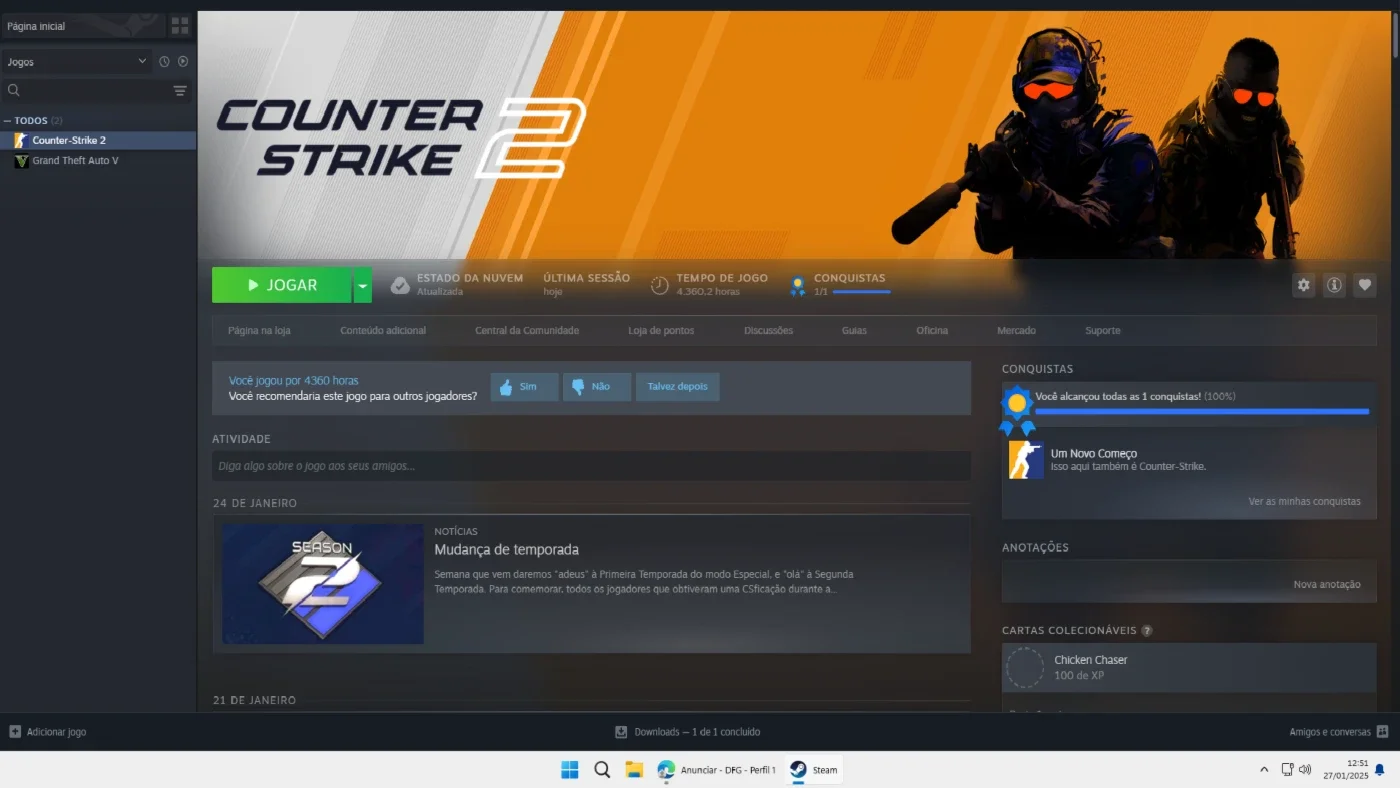The image size is (1400, 788).
Task: Open Mudança de temporada news headline
Action: tap(506, 550)
